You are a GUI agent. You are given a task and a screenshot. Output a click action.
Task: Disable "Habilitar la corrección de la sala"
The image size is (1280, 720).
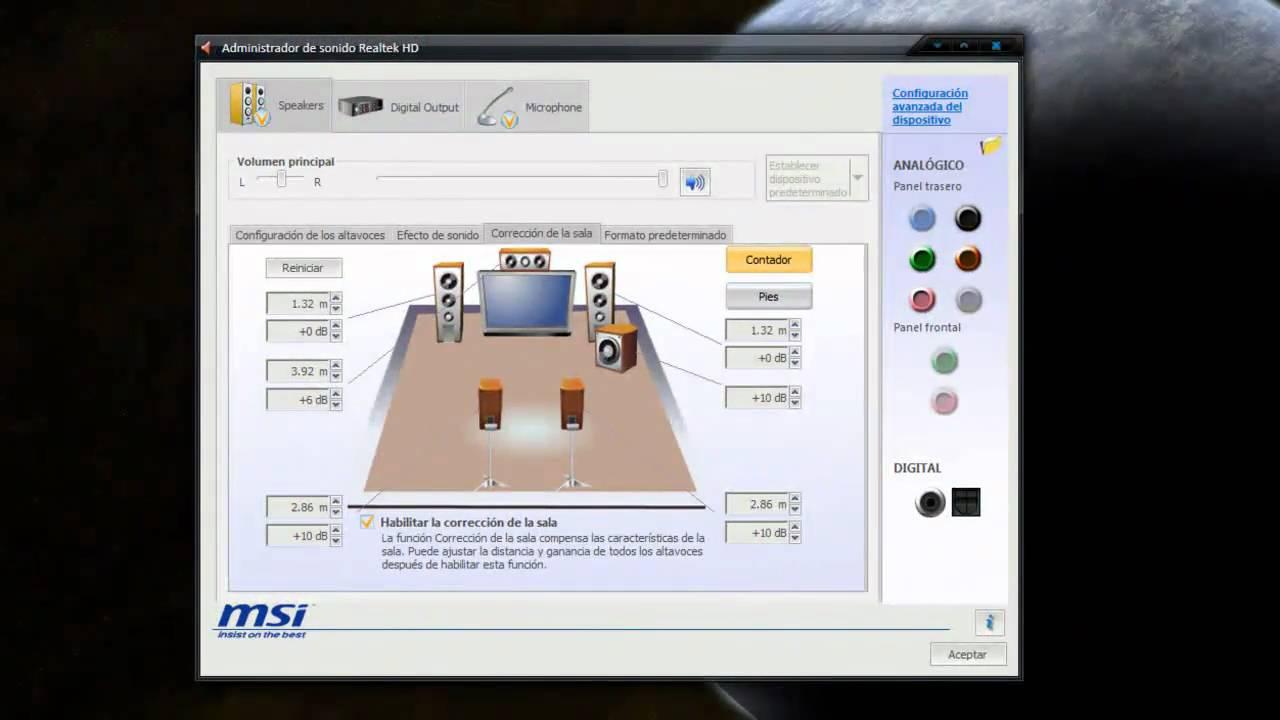point(367,522)
